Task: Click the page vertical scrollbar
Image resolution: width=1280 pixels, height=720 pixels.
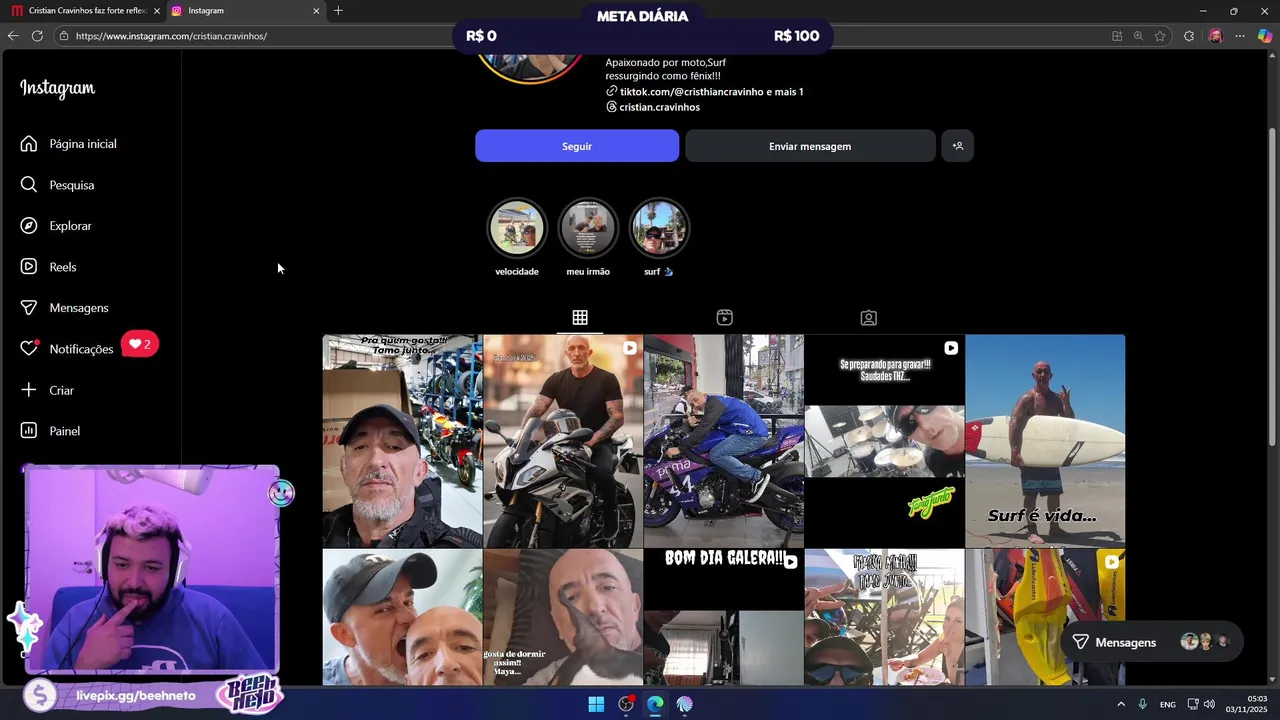Action: [1273, 285]
